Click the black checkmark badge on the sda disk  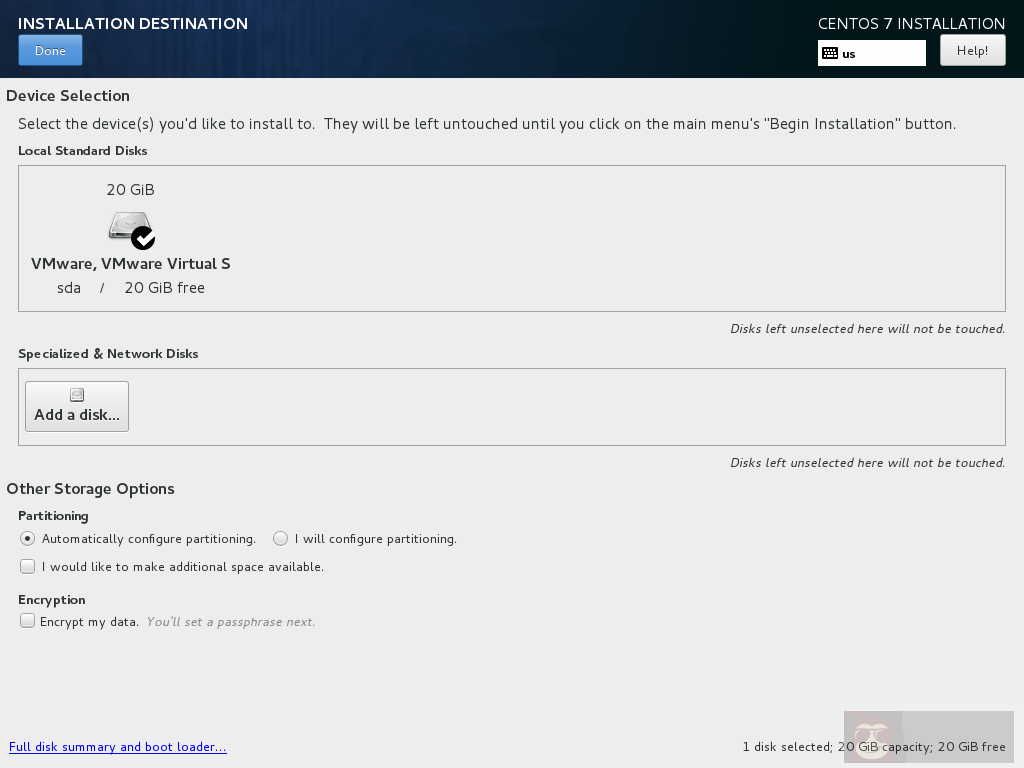coord(144,239)
